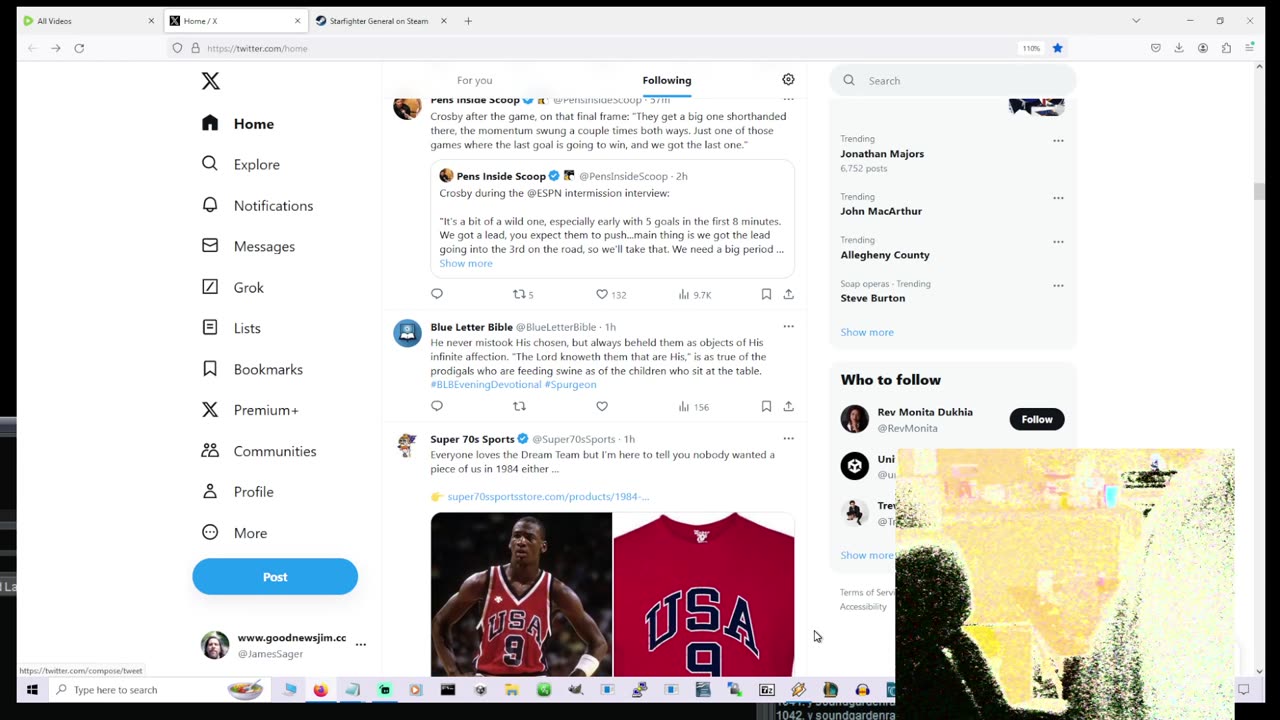Open Grok in the sidebar
Screen dimensions: 1280x720
tap(233, 287)
